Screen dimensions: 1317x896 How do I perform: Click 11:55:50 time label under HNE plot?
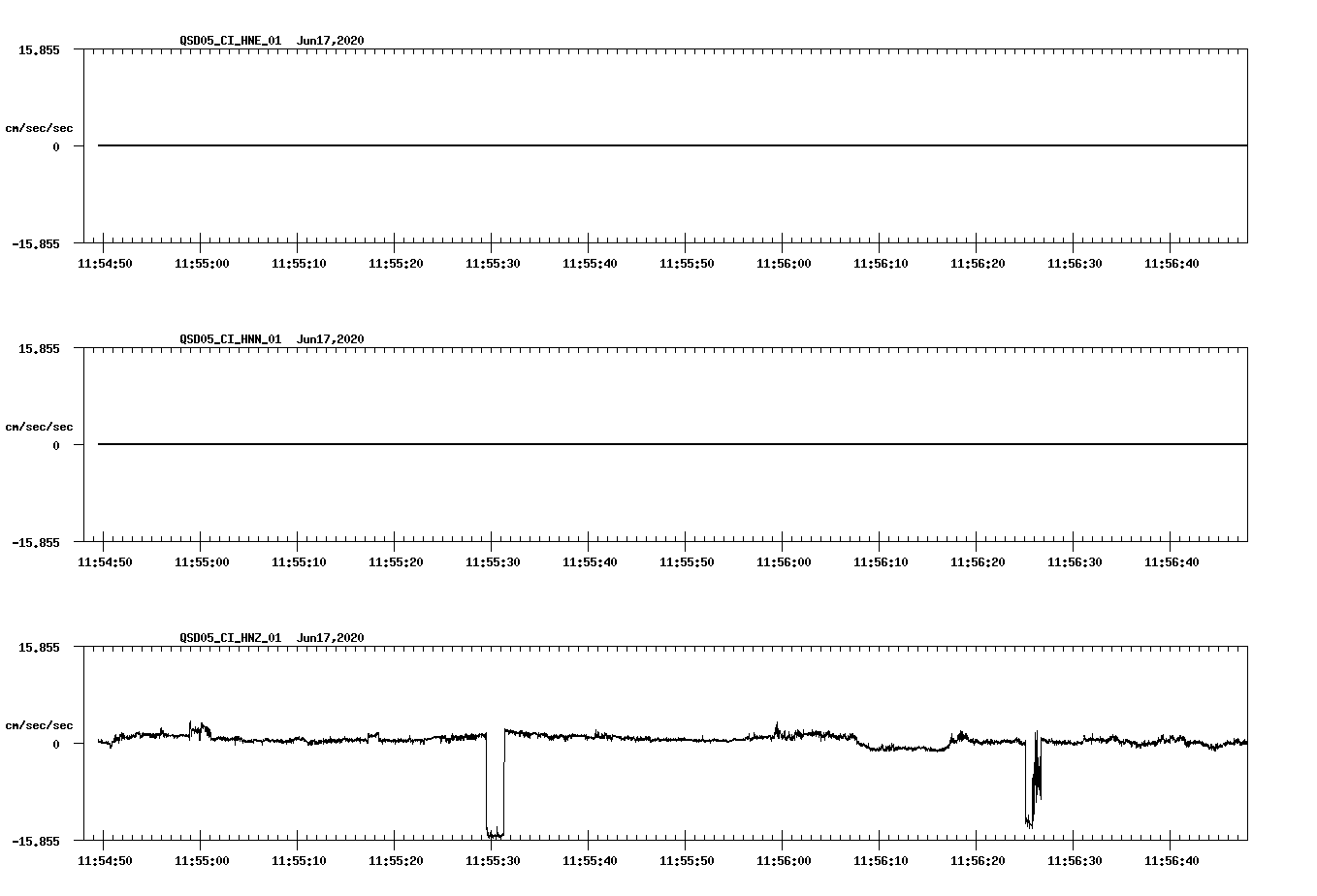point(687,264)
